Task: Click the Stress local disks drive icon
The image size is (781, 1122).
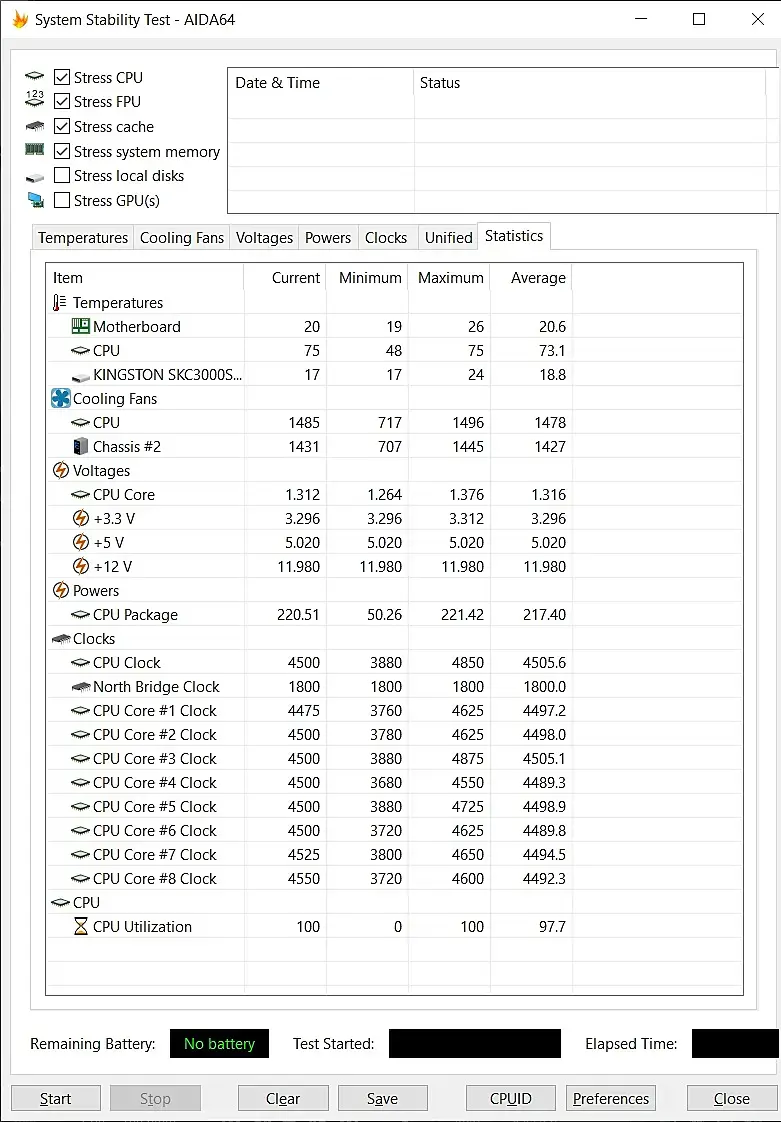Action: point(34,177)
